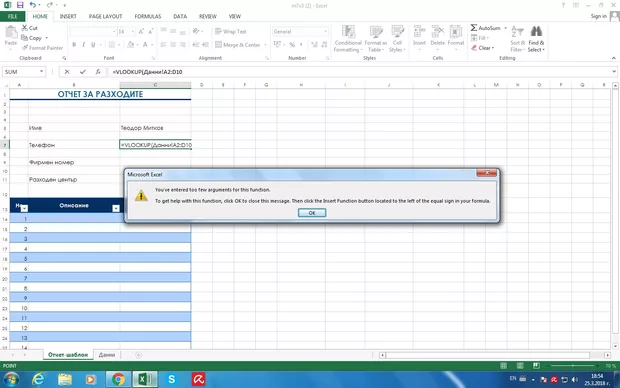Open Sort & Filter menu
This screenshot has height=388, width=620.
click(517, 38)
